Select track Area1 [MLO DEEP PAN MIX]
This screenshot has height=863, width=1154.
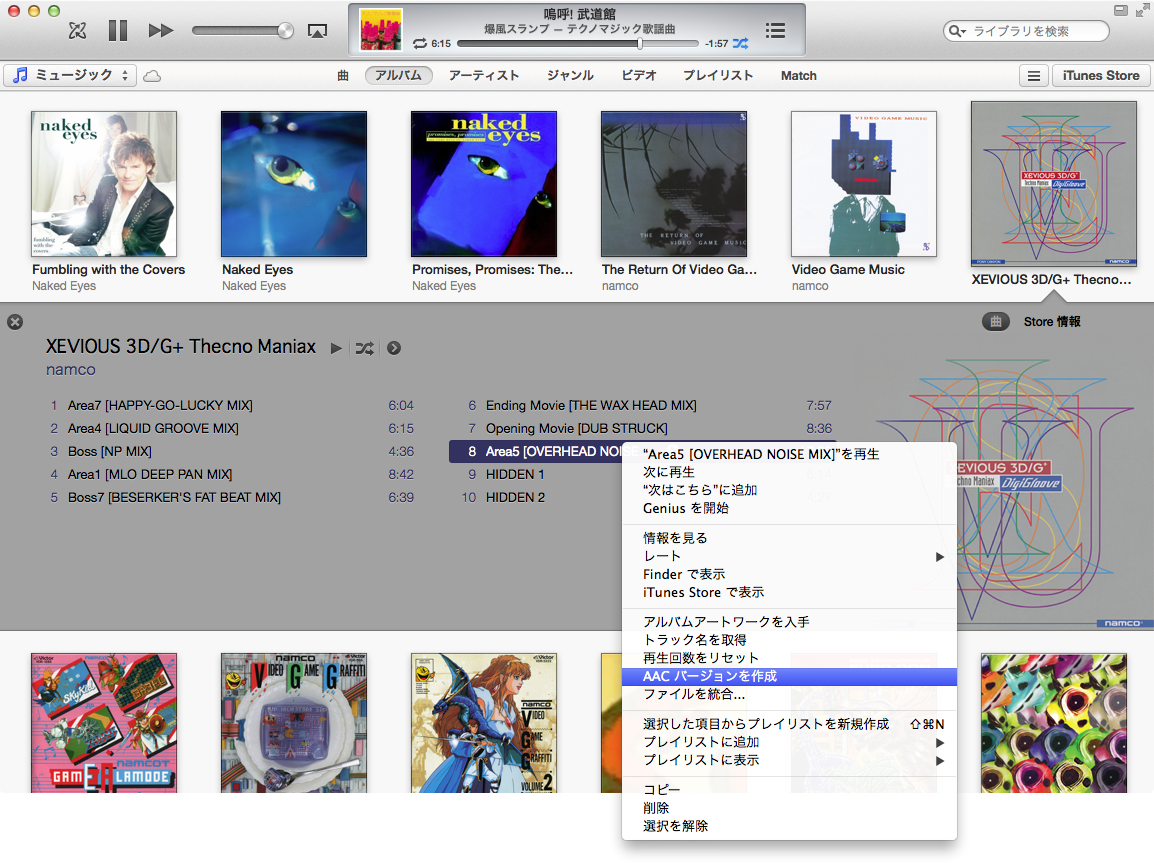point(232,475)
